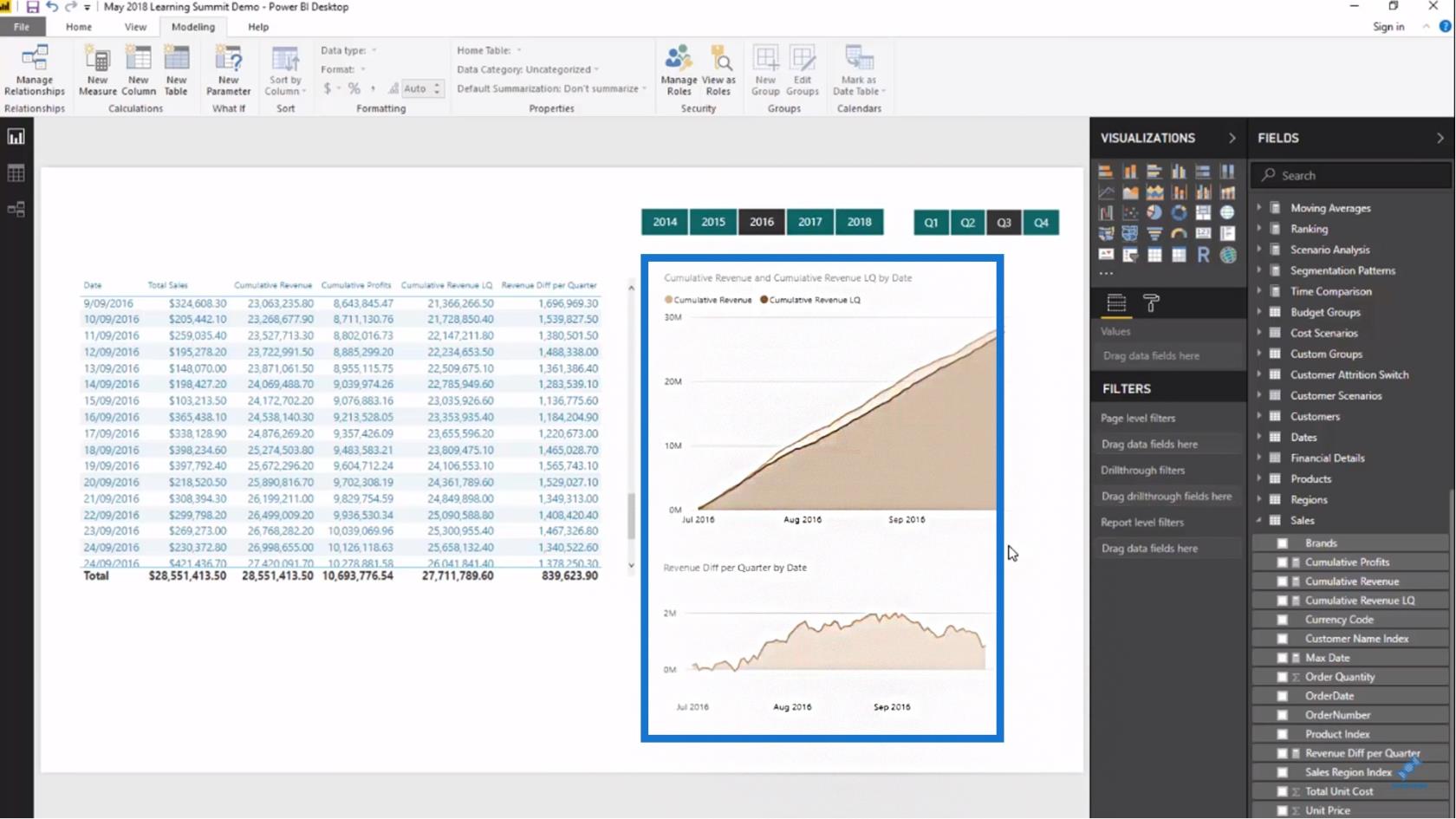
Task: Select the 2017 year slicer button
Action: click(810, 222)
